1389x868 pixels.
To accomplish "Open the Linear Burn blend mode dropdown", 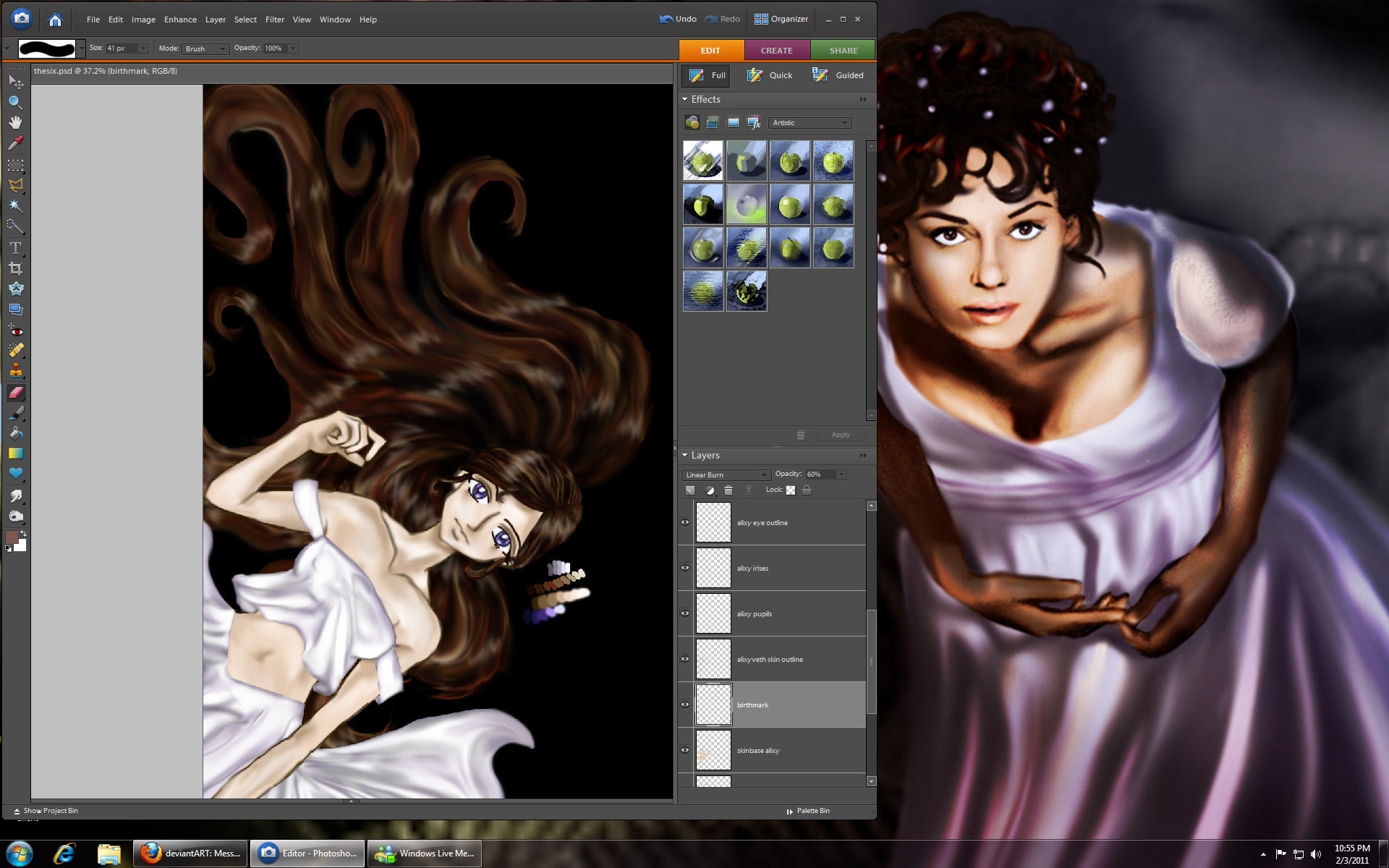I will pyautogui.click(x=726, y=475).
